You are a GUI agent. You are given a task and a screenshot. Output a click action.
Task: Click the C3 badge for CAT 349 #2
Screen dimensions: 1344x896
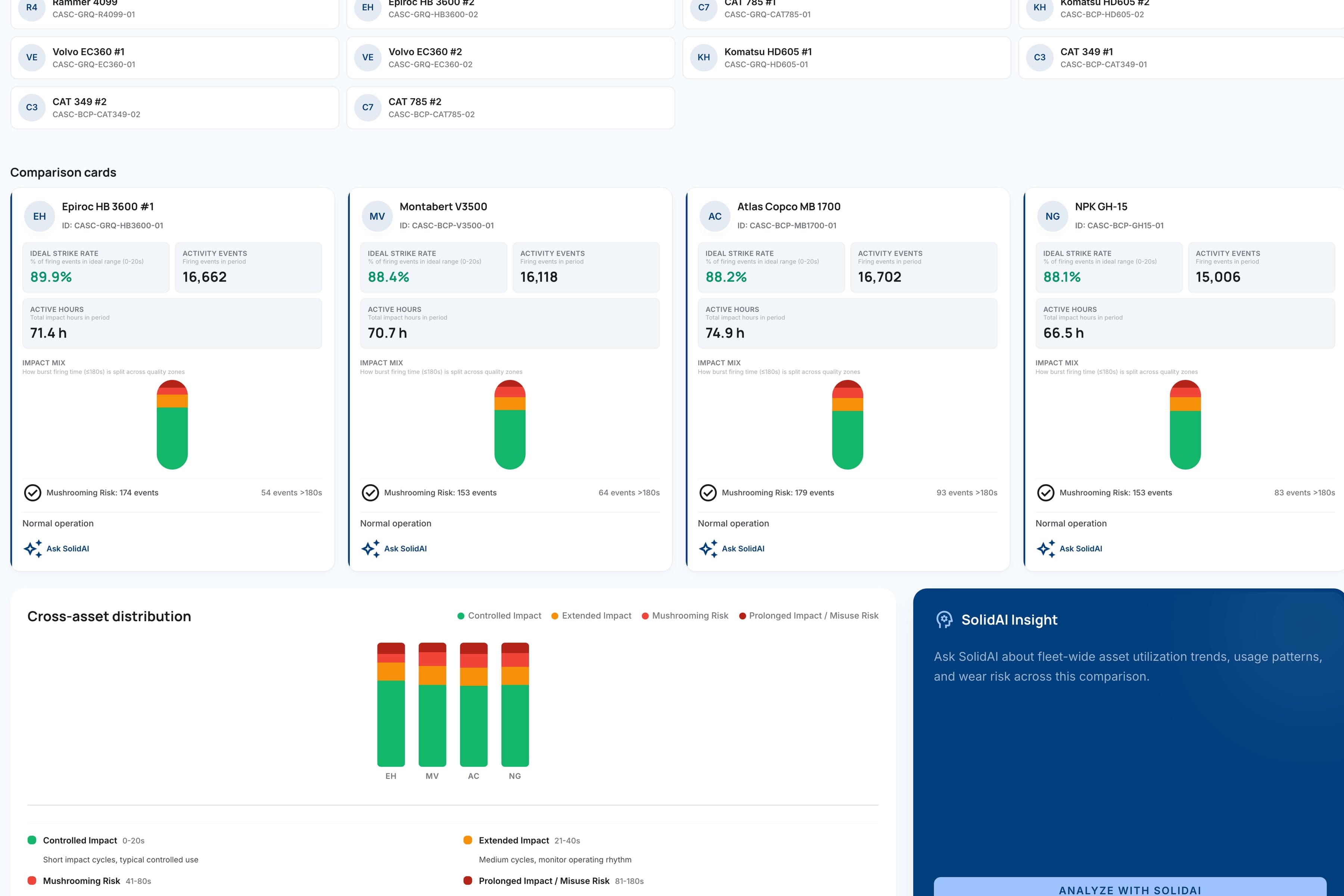point(32,108)
